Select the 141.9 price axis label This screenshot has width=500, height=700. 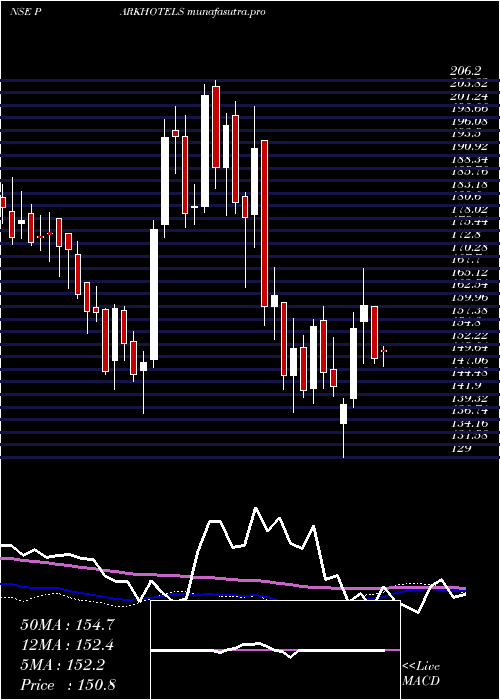(x=467, y=385)
